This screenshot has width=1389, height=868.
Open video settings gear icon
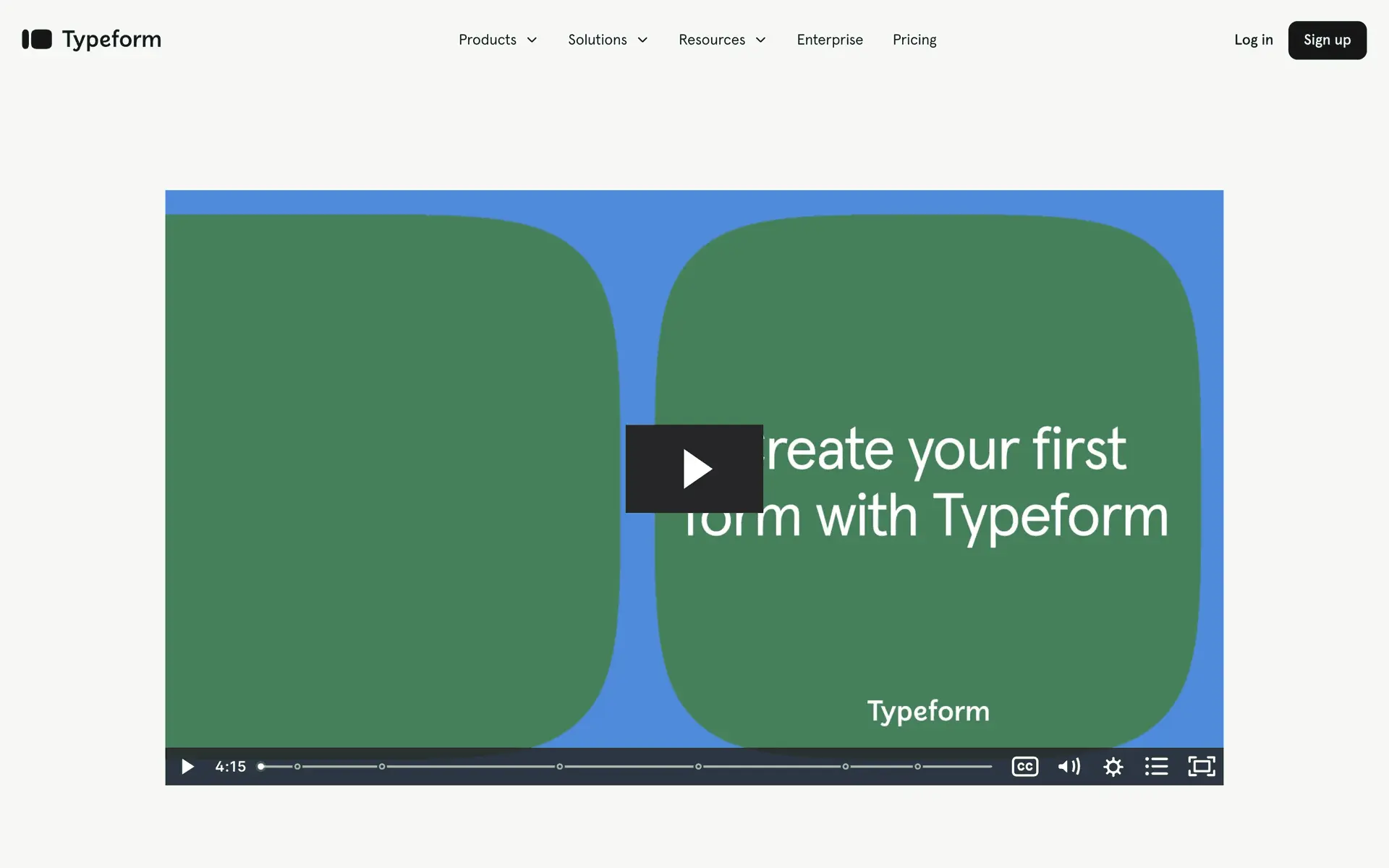[1113, 767]
